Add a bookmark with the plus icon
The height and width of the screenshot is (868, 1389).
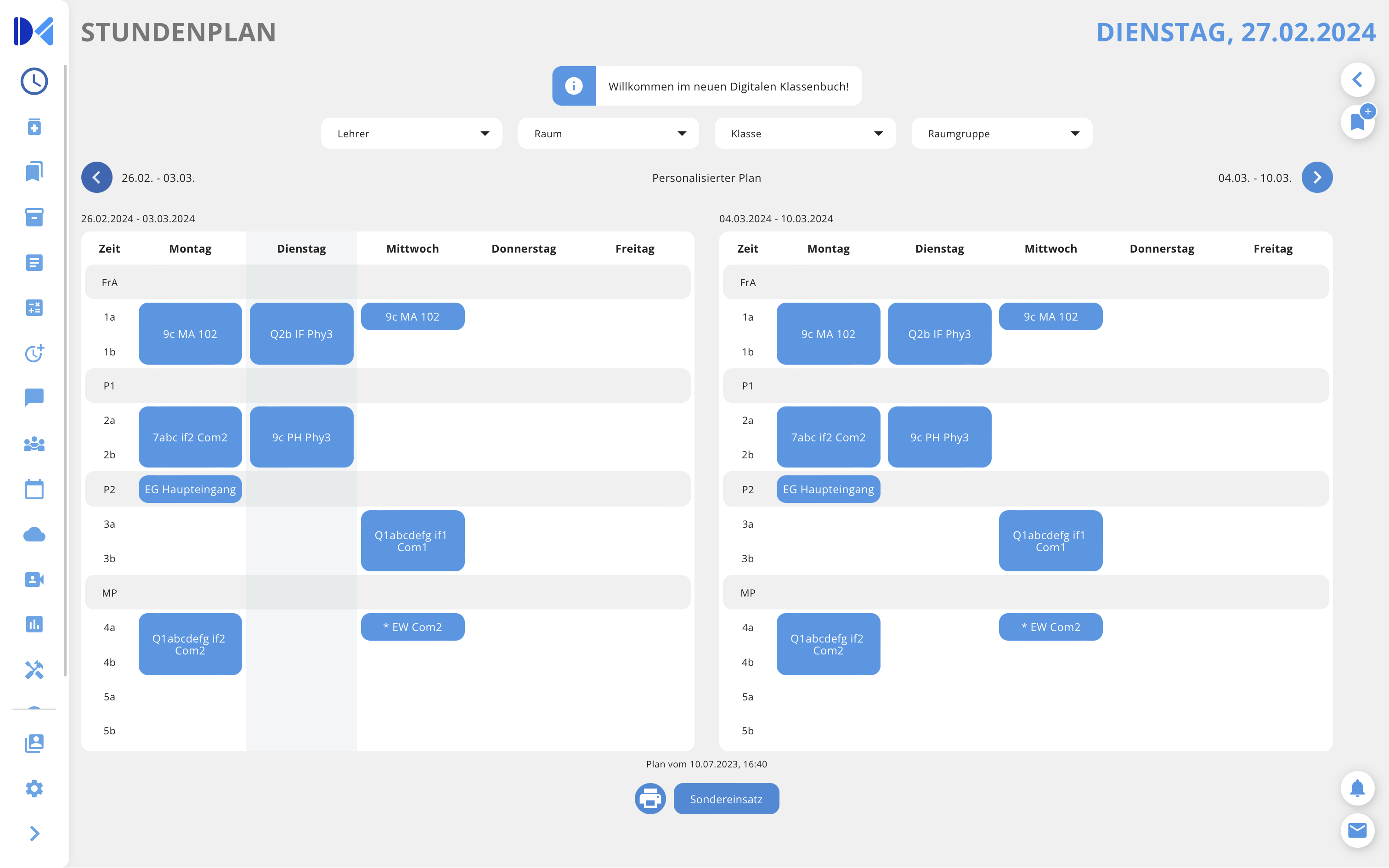point(1358,120)
